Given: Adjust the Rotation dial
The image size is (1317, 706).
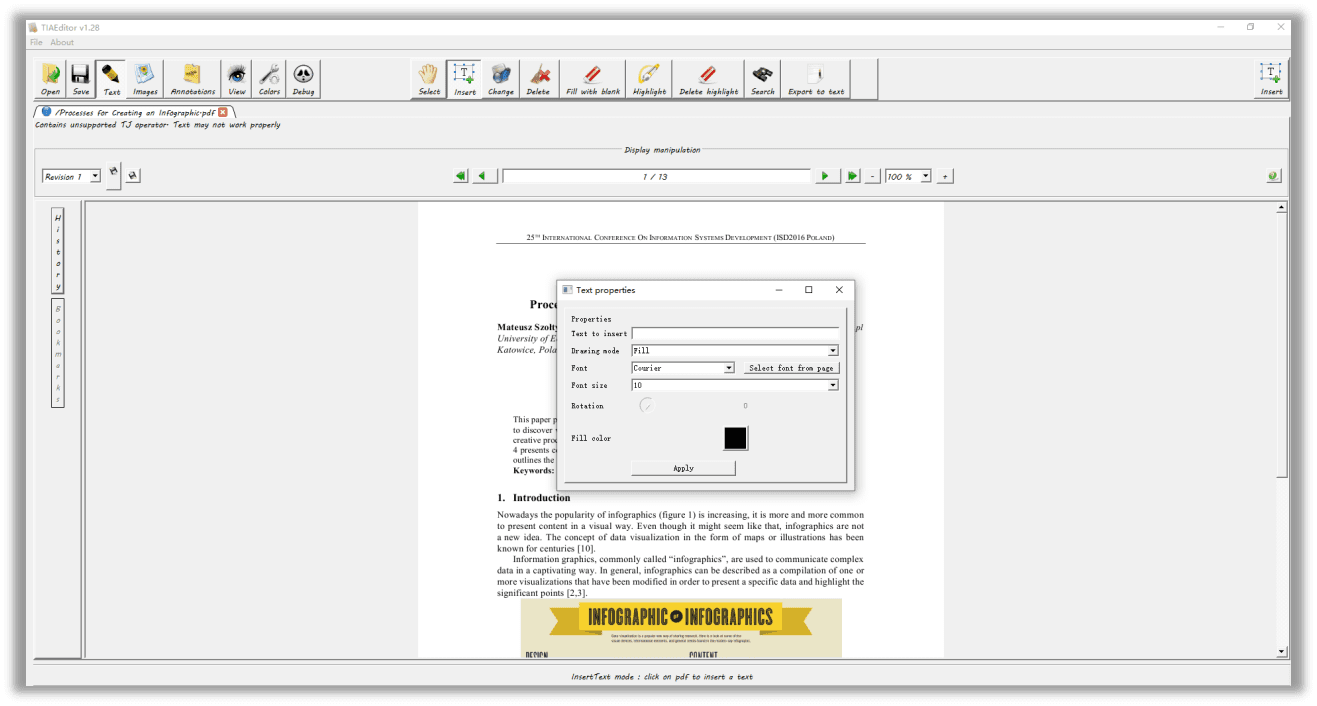Looking at the screenshot, I should pos(646,405).
